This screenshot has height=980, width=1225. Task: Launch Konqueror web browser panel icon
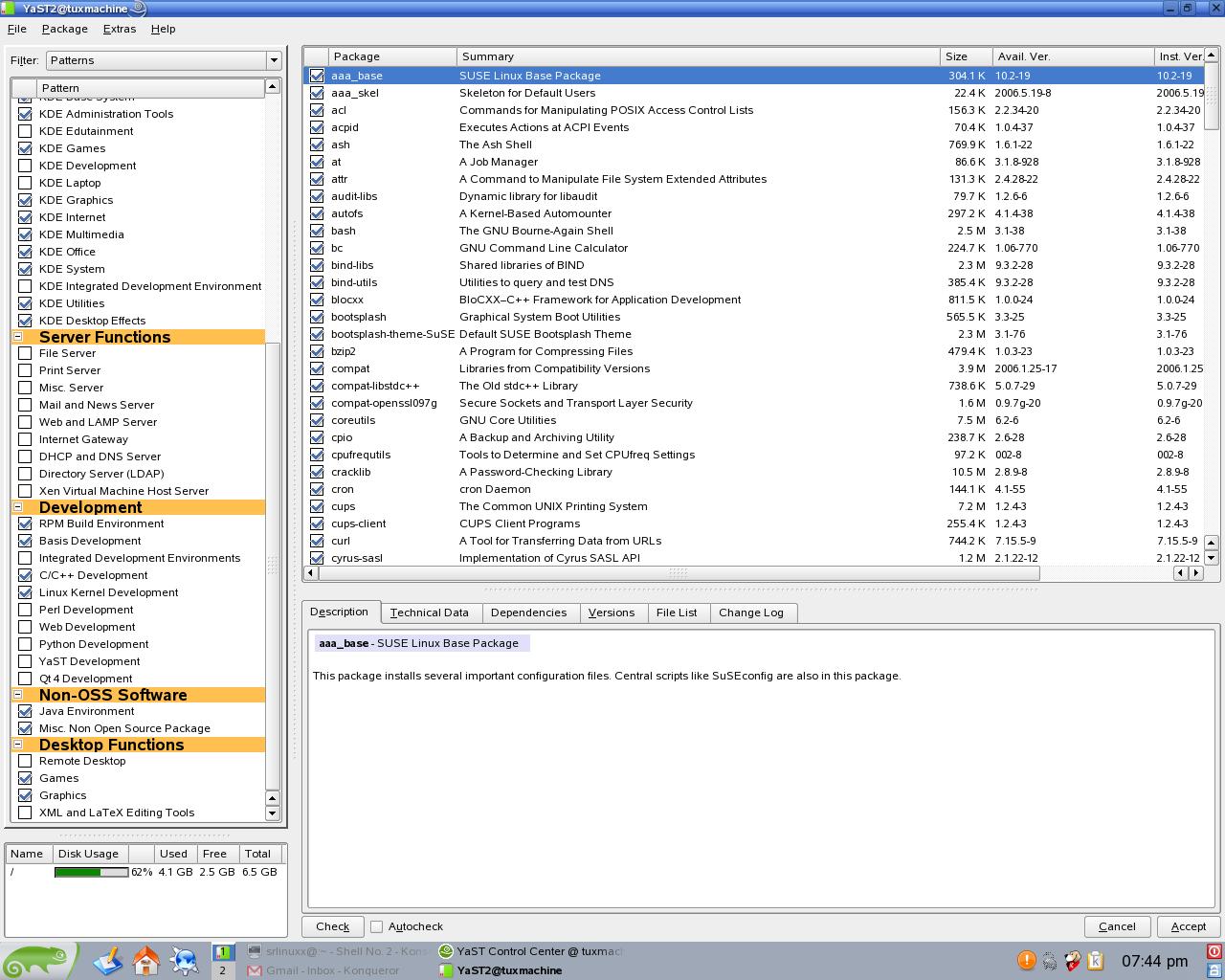(184, 961)
